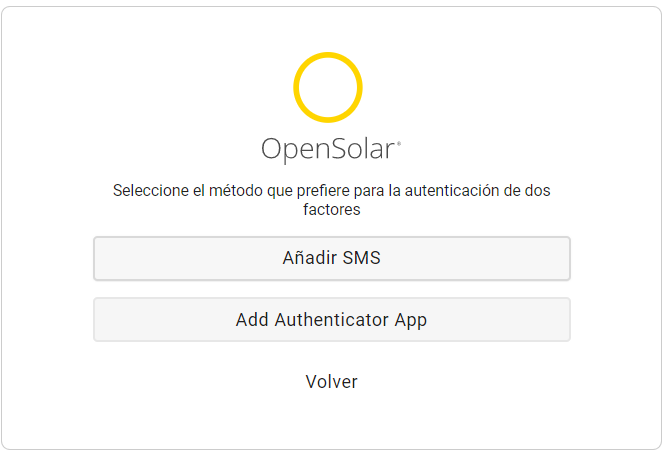Screen dimensions: 671x457
Task: Choose the Add Authenticator App option
Action: [332, 320]
